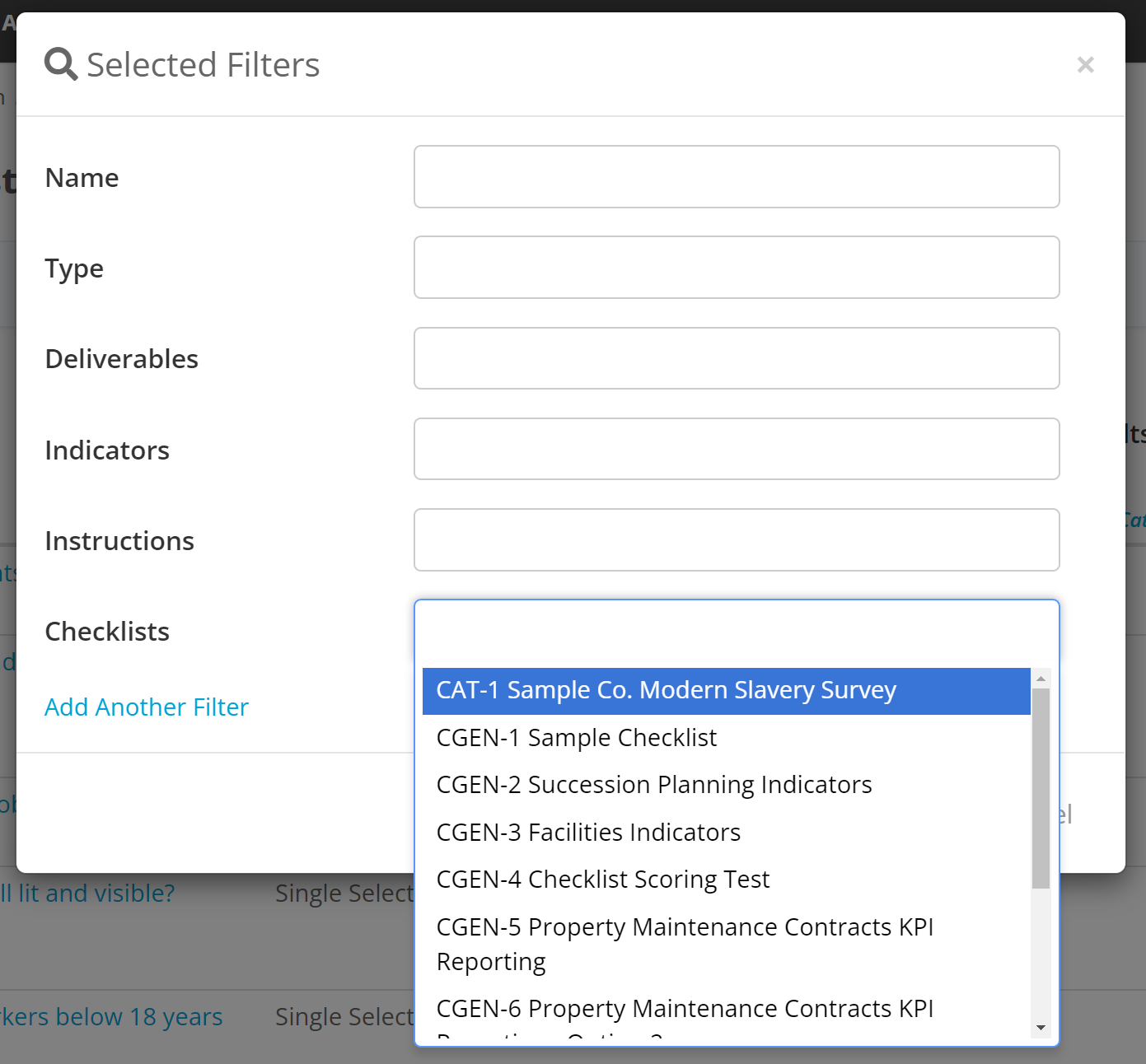Choose CGEN-5 Property Maintenance Contracts KPI Reporting
Image resolution: width=1146 pixels, height=1064 pixels.
[x=685, y=944]
